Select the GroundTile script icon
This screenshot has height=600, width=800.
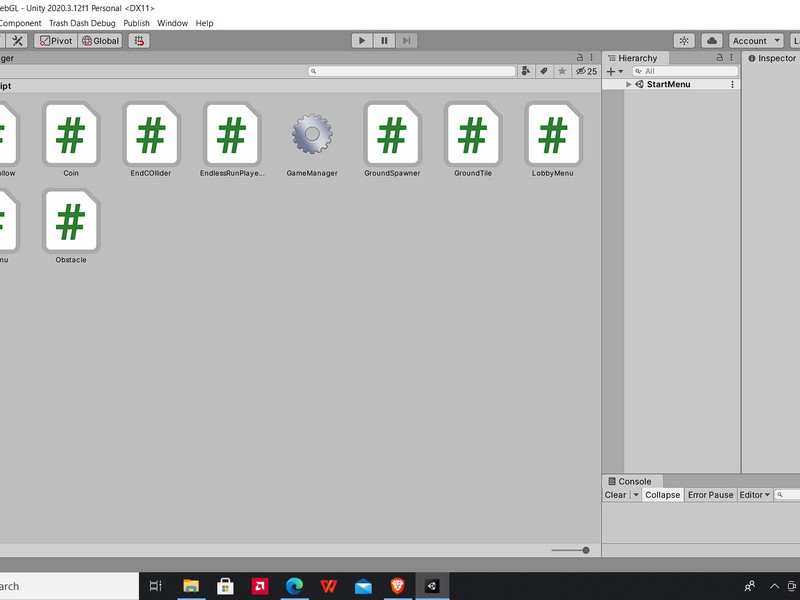[473, 134]
